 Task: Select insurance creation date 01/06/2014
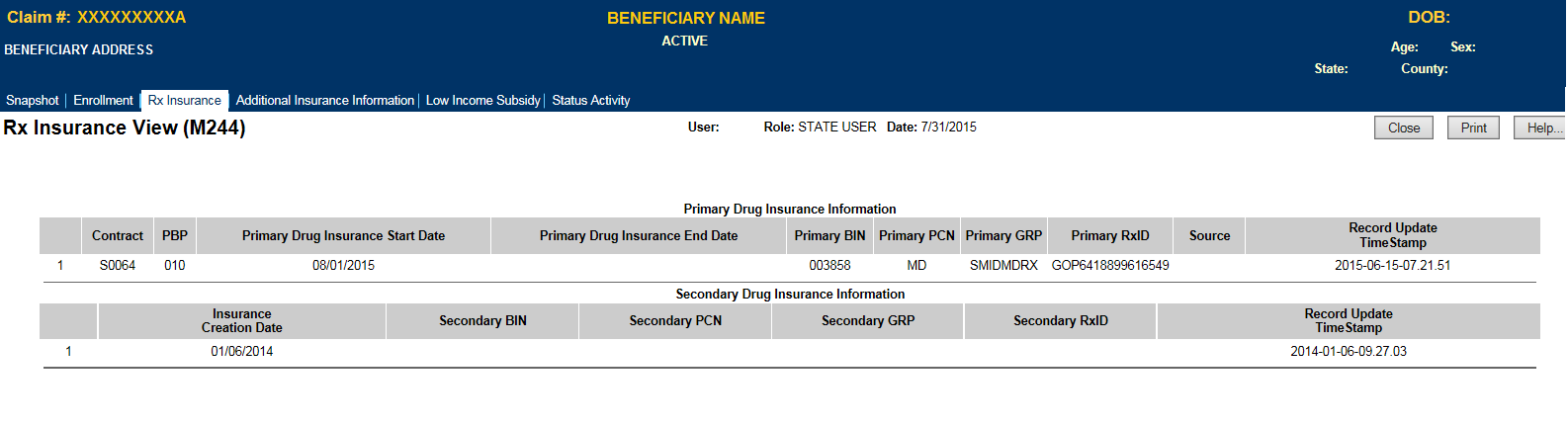(x=242, y=351)
